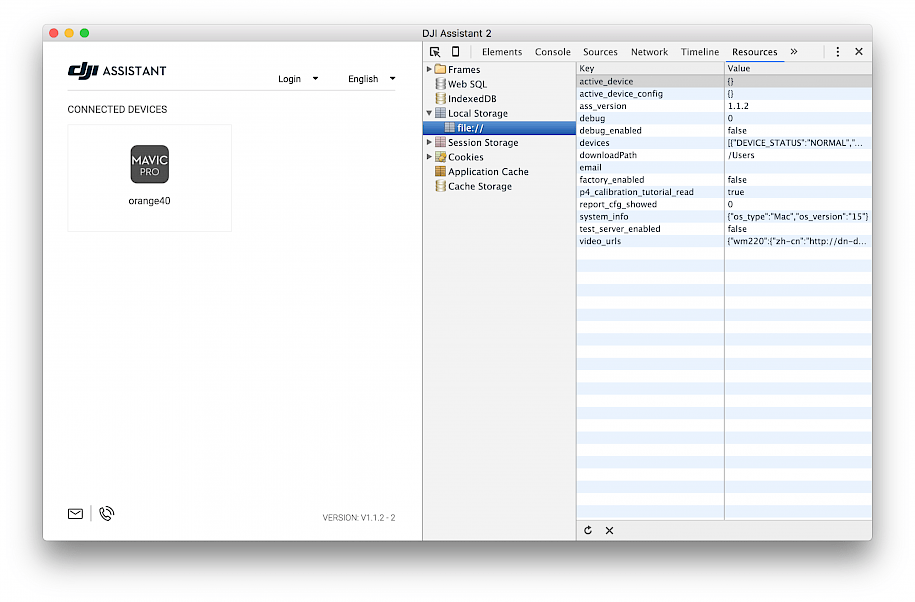The image size is (915, 602).
Task: Click the delete selected entry X icon
Action: tap(609, 530)
